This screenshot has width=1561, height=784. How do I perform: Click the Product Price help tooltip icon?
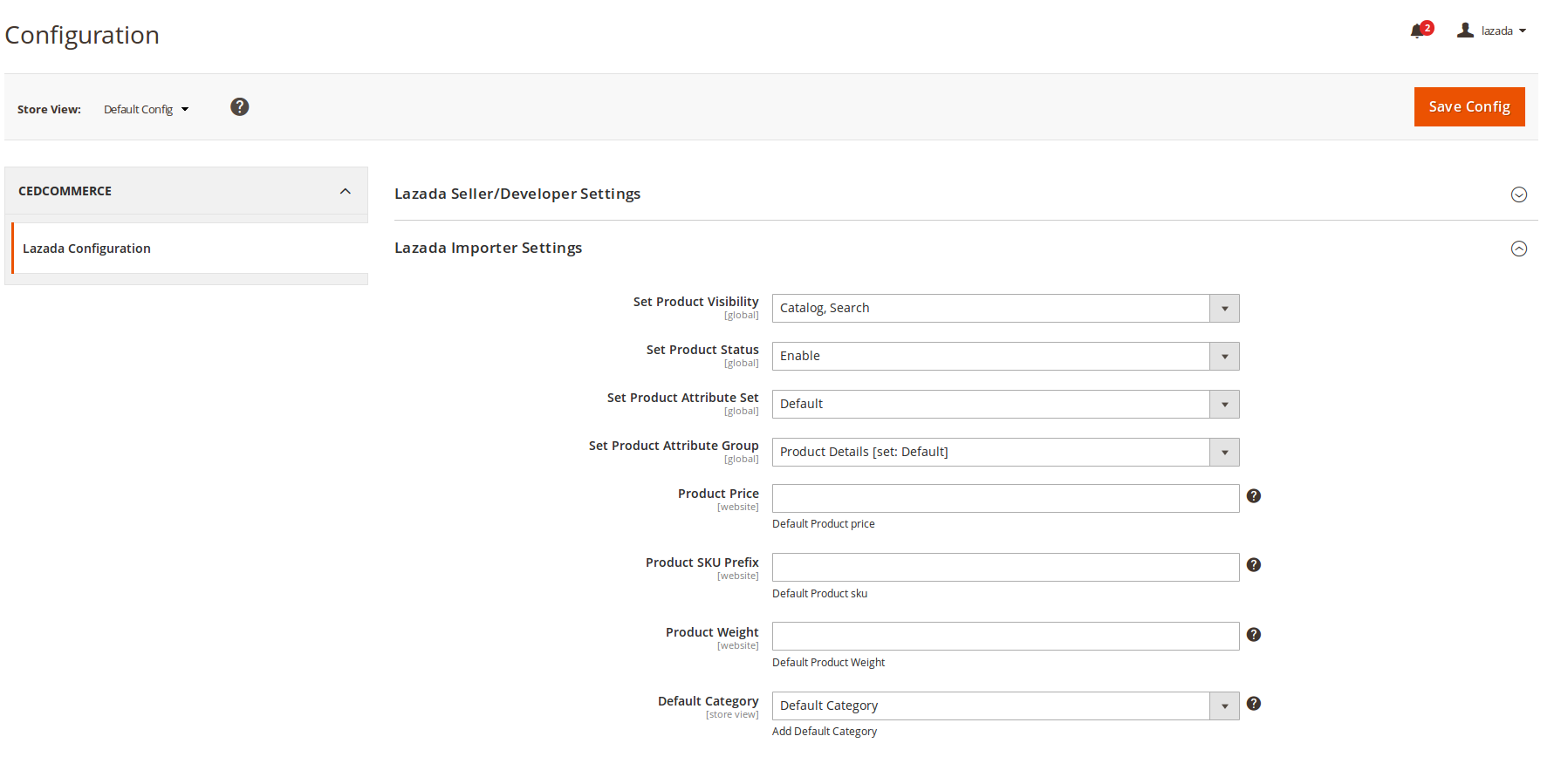click(x=1254, y=496)
